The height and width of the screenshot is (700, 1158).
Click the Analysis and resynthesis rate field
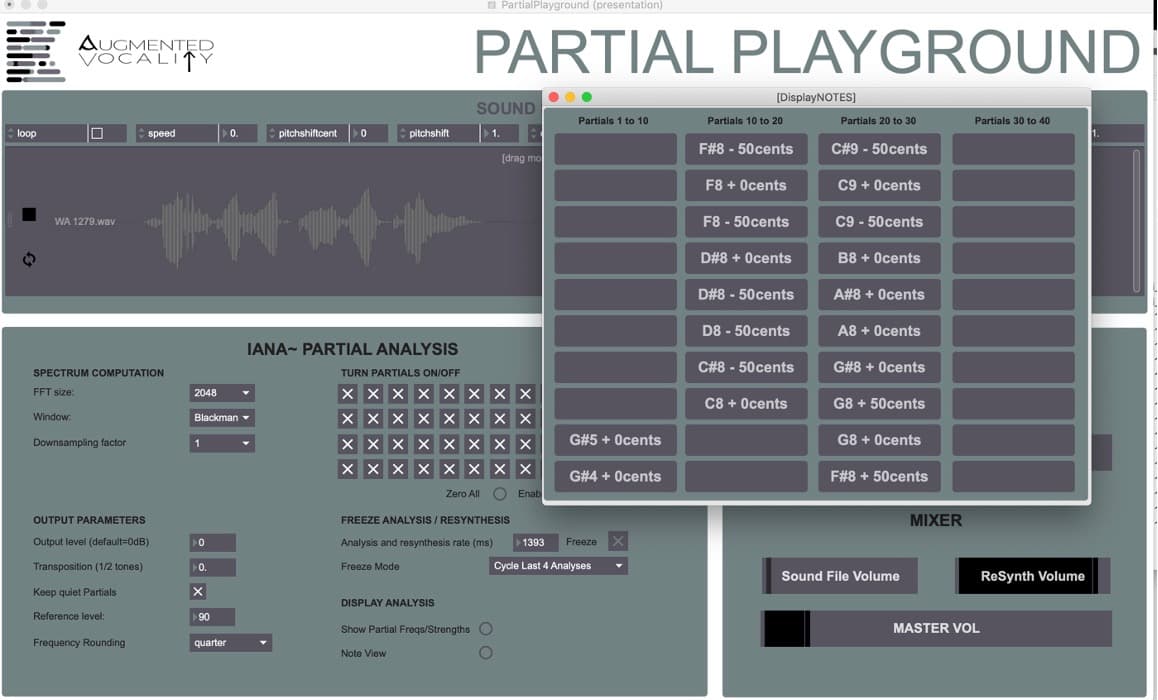[x=535, y=542]
